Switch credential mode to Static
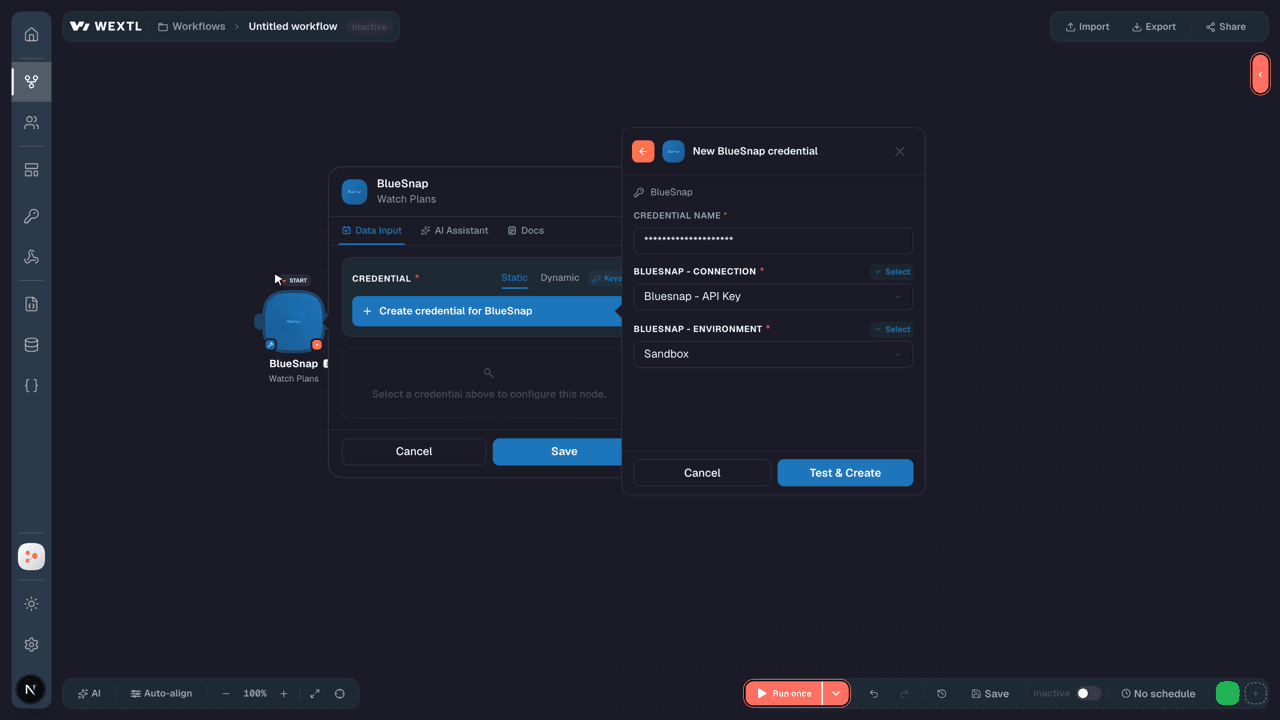1280x720 pixels. point(514,278)
